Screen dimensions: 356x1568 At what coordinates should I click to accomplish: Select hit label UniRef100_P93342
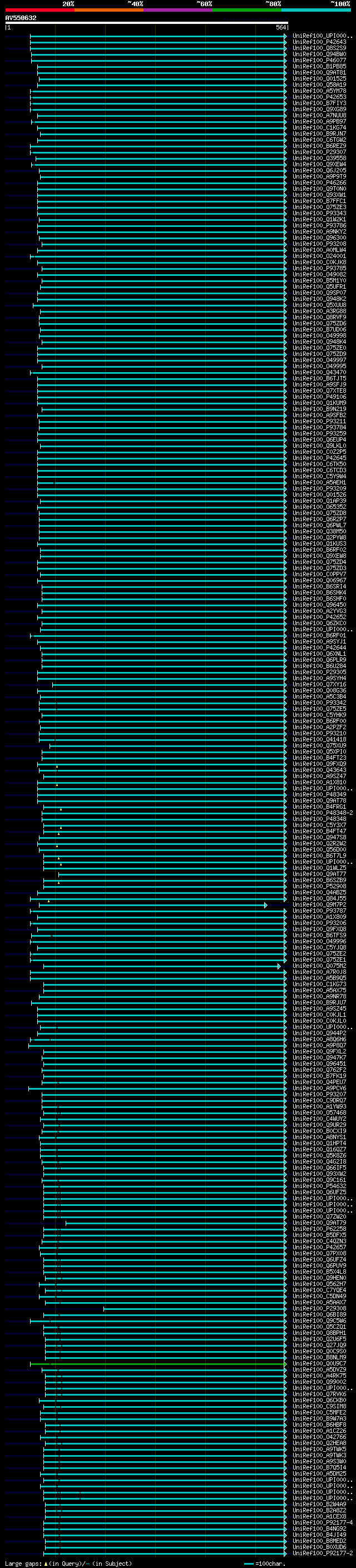tap(319, 703)
